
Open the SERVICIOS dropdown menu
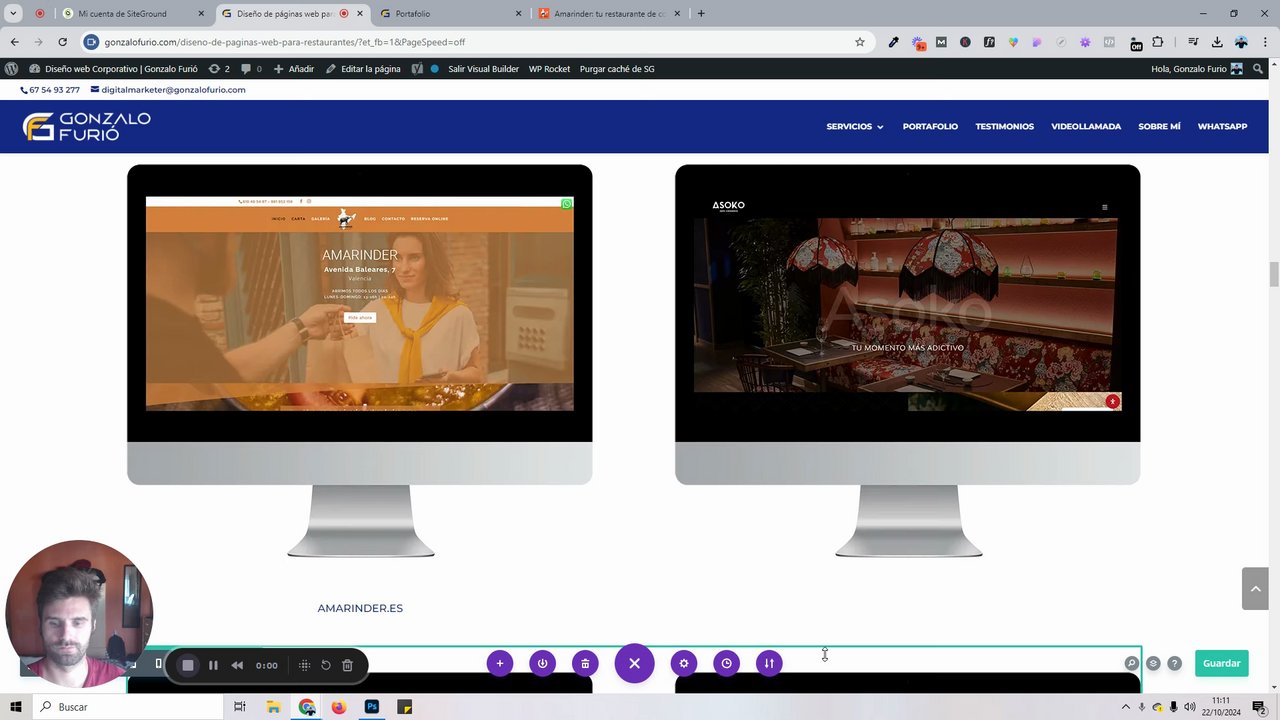855,127
